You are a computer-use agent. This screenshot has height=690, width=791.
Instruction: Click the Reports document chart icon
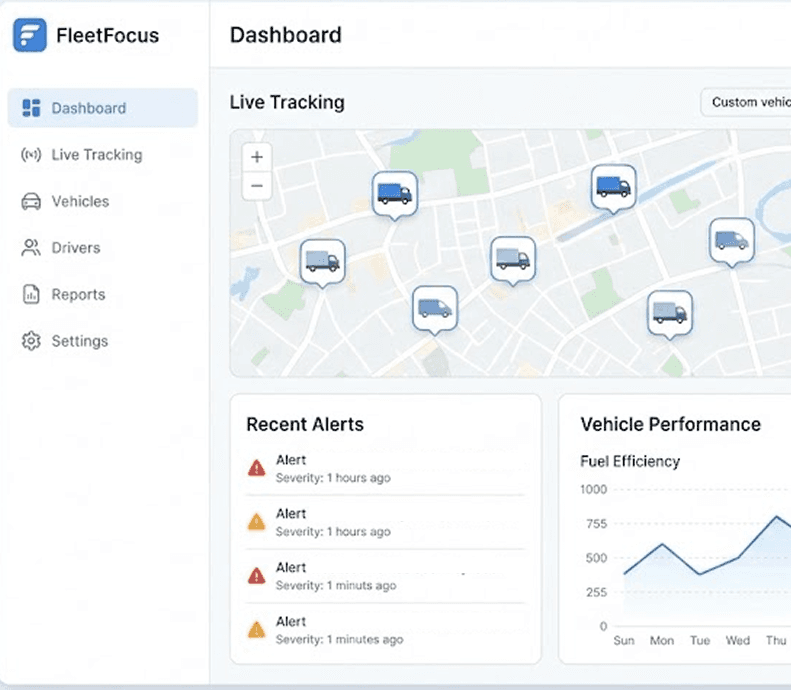(31, 295)
